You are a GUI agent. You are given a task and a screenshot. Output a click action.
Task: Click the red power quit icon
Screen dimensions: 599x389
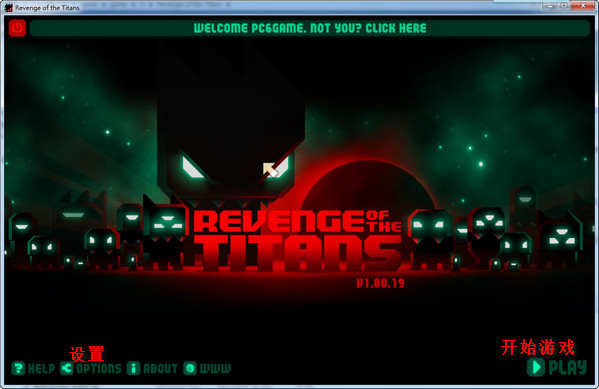coord(17,28)
